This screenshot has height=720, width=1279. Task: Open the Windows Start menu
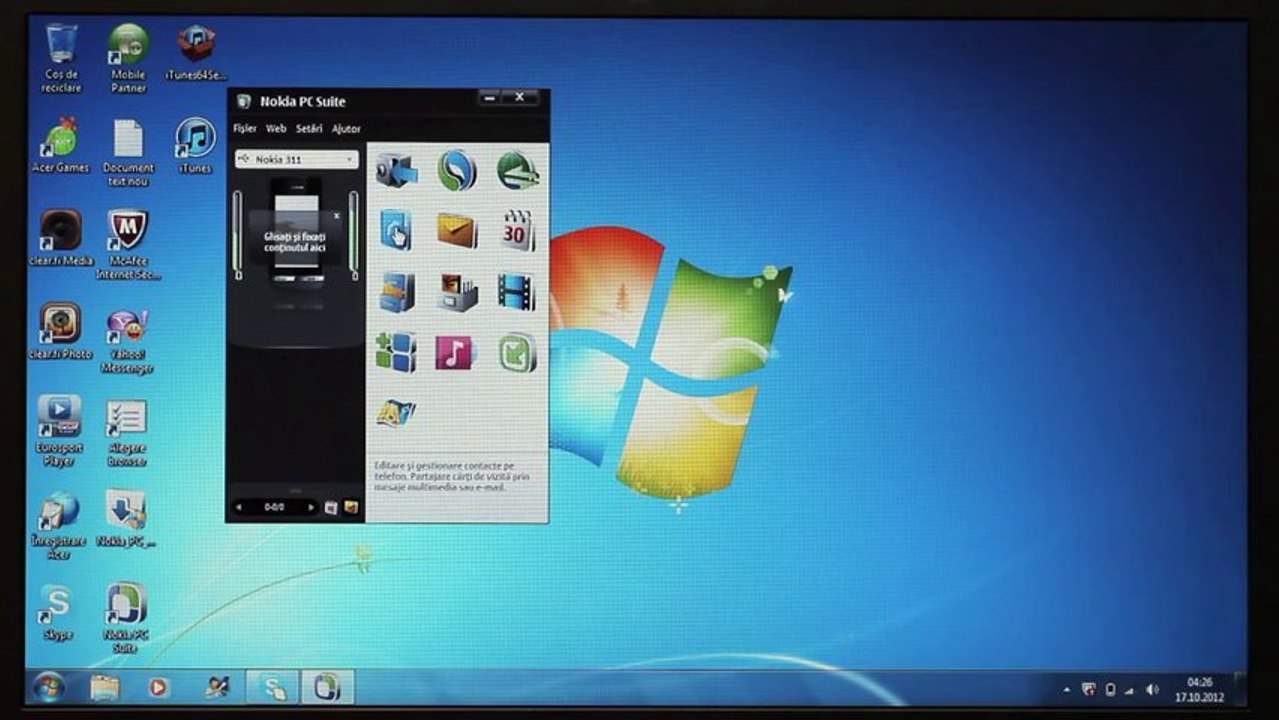click(x=48, y=687)
